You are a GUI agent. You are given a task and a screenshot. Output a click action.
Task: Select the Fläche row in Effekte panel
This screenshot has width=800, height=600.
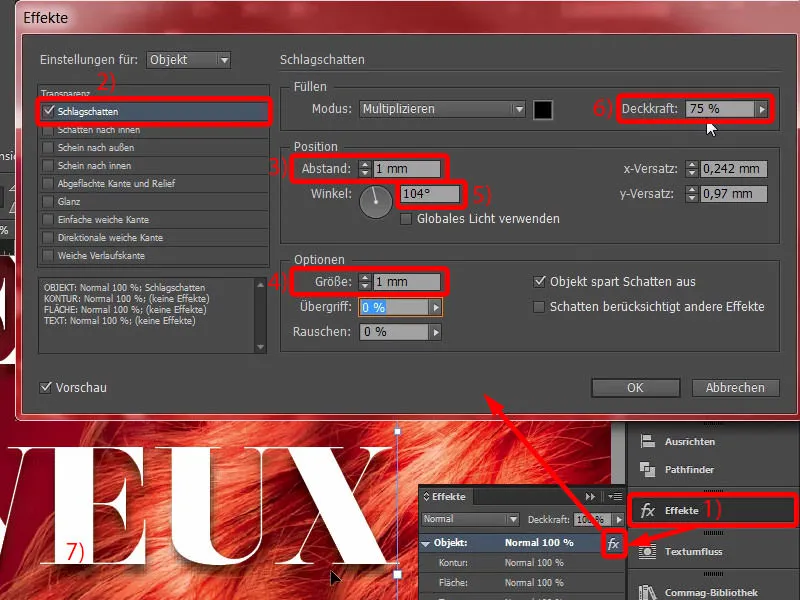point(521,583)
